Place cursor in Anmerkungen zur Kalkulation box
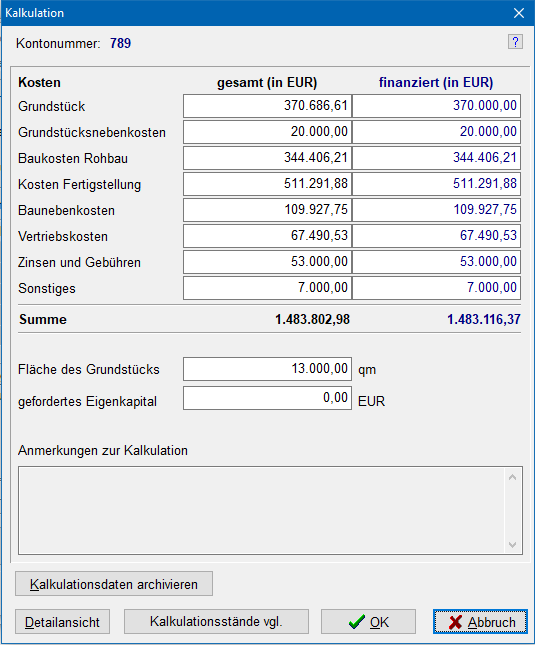Viewport: 535px width, 645px height. 262,510
